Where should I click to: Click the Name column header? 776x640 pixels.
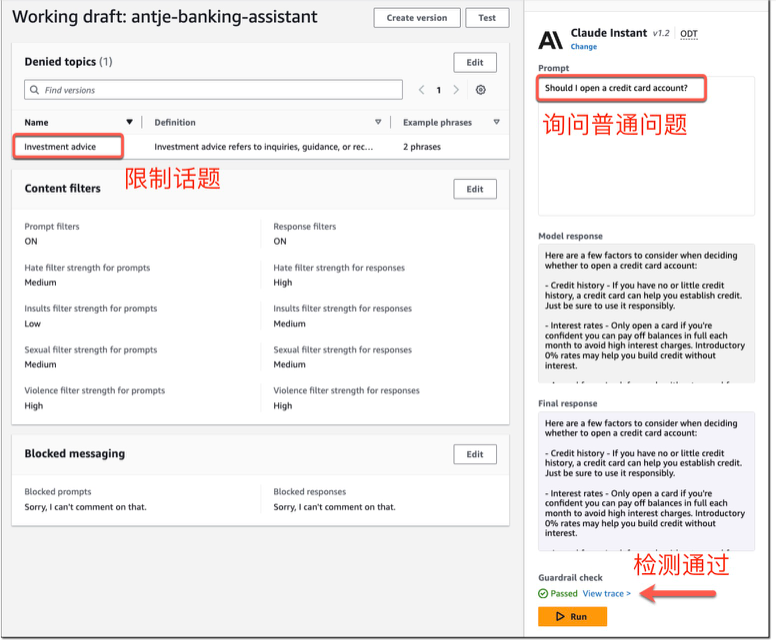click(36, 122)
